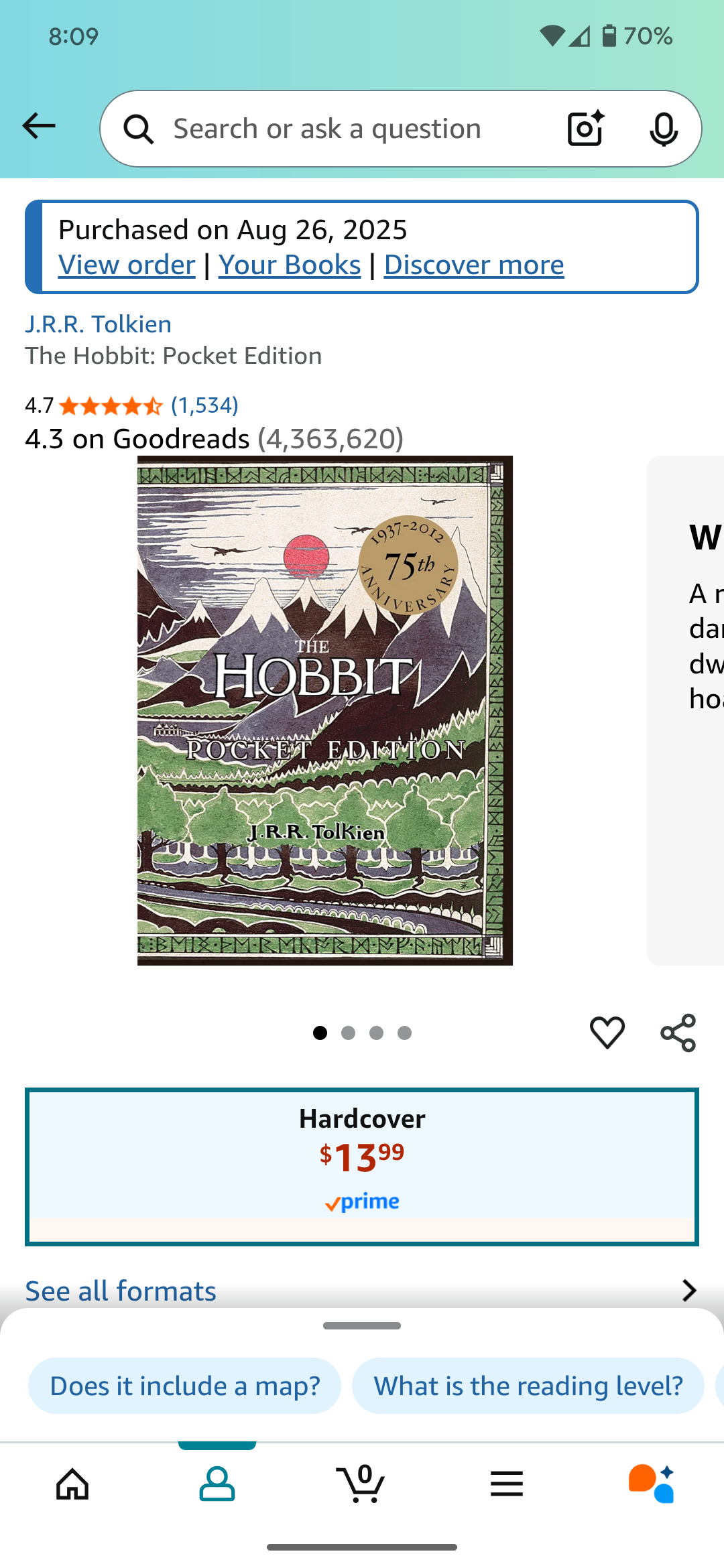The height and width of the screenshot is (1568, 724).
Task: Open camera lens search icon
Action: (x=585, y=128)
